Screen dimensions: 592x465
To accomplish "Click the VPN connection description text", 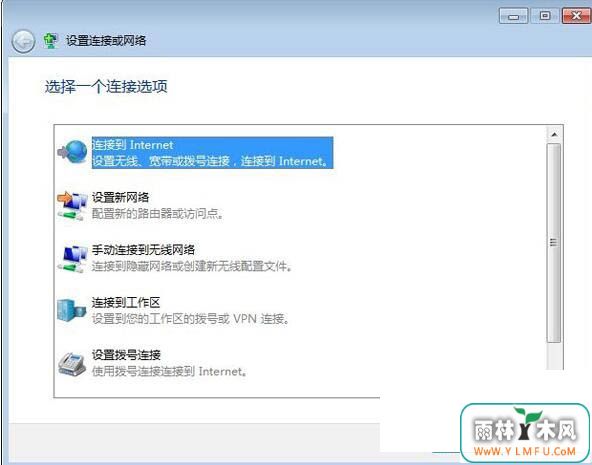I will (191, 319).
